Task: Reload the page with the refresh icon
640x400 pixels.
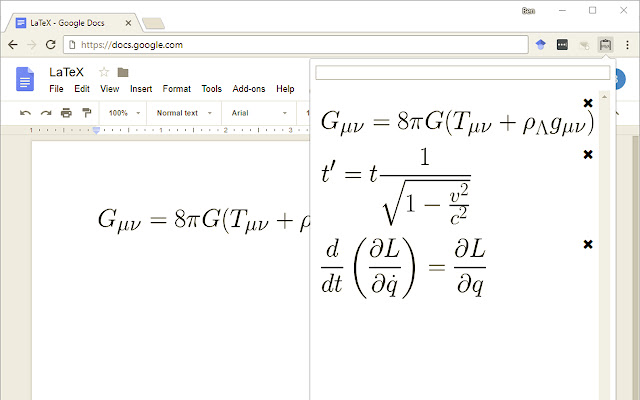Action: pos(51,44)
